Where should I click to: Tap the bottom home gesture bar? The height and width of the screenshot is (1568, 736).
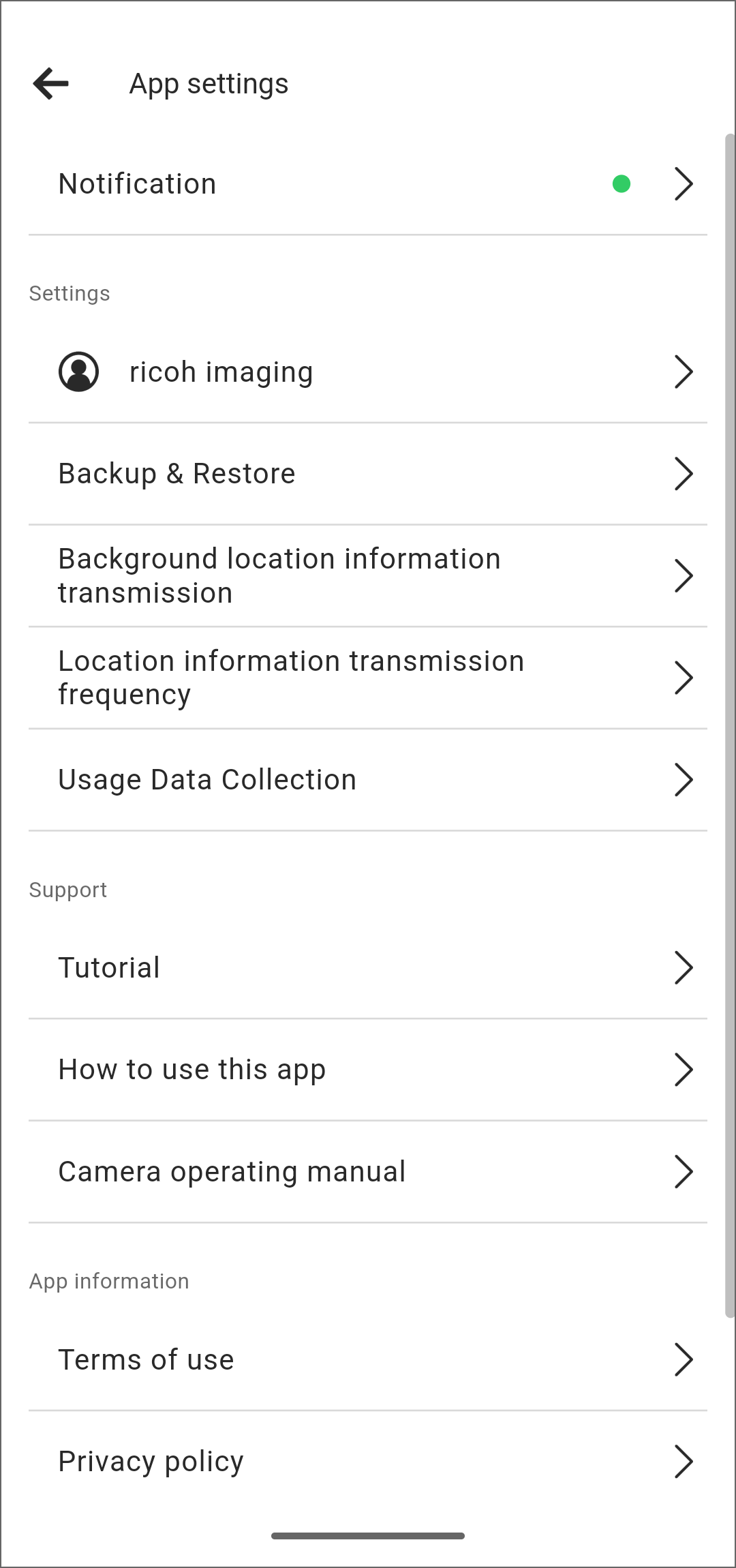pyautogui.click(x=368, y=1536)
